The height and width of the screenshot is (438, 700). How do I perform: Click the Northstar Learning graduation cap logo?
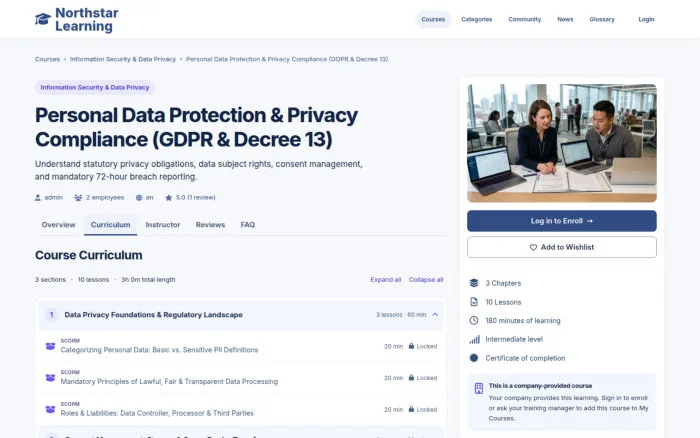click(43, 19)
